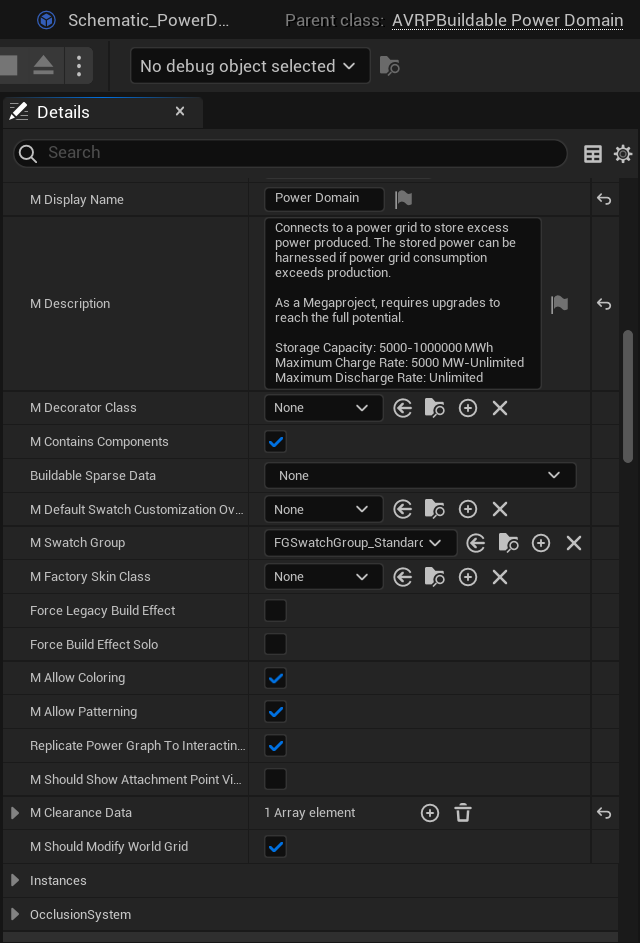This screenshot has height=943, width=640.
Task: Open Default Swatch Customization None dropdown
Action: [x=324, y=510]
